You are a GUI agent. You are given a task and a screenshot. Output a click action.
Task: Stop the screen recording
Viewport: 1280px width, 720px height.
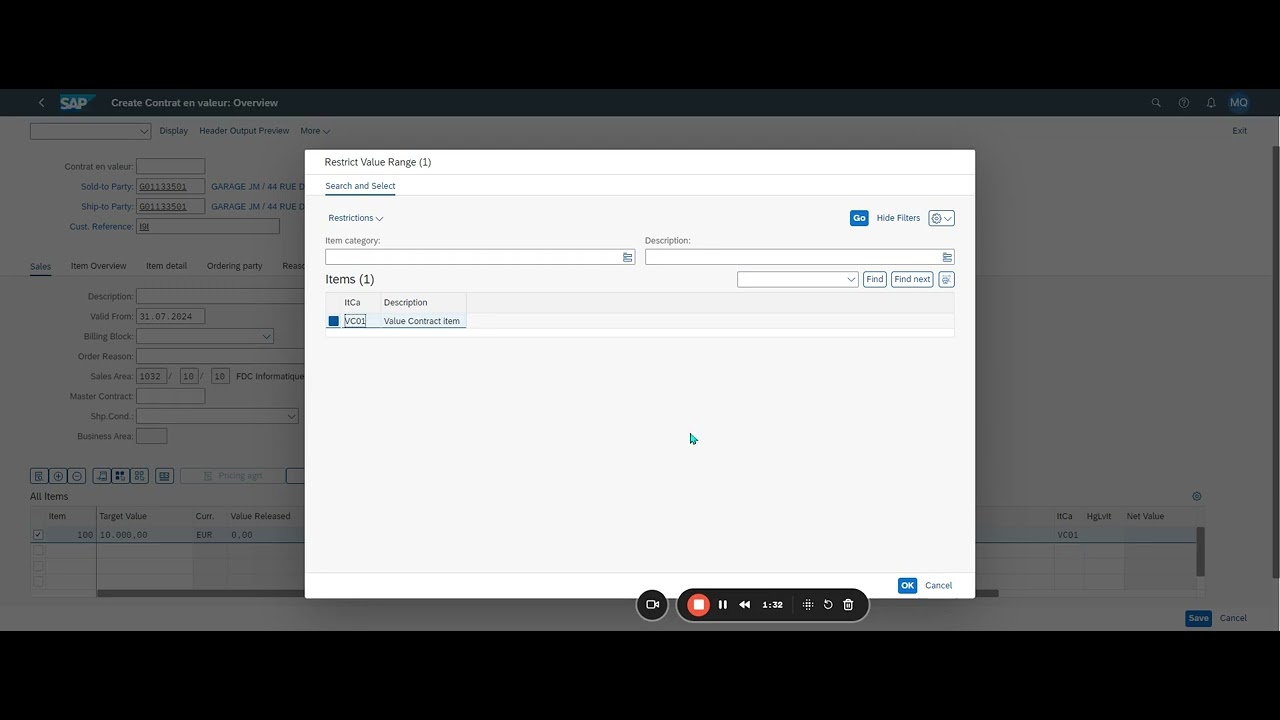699,604
